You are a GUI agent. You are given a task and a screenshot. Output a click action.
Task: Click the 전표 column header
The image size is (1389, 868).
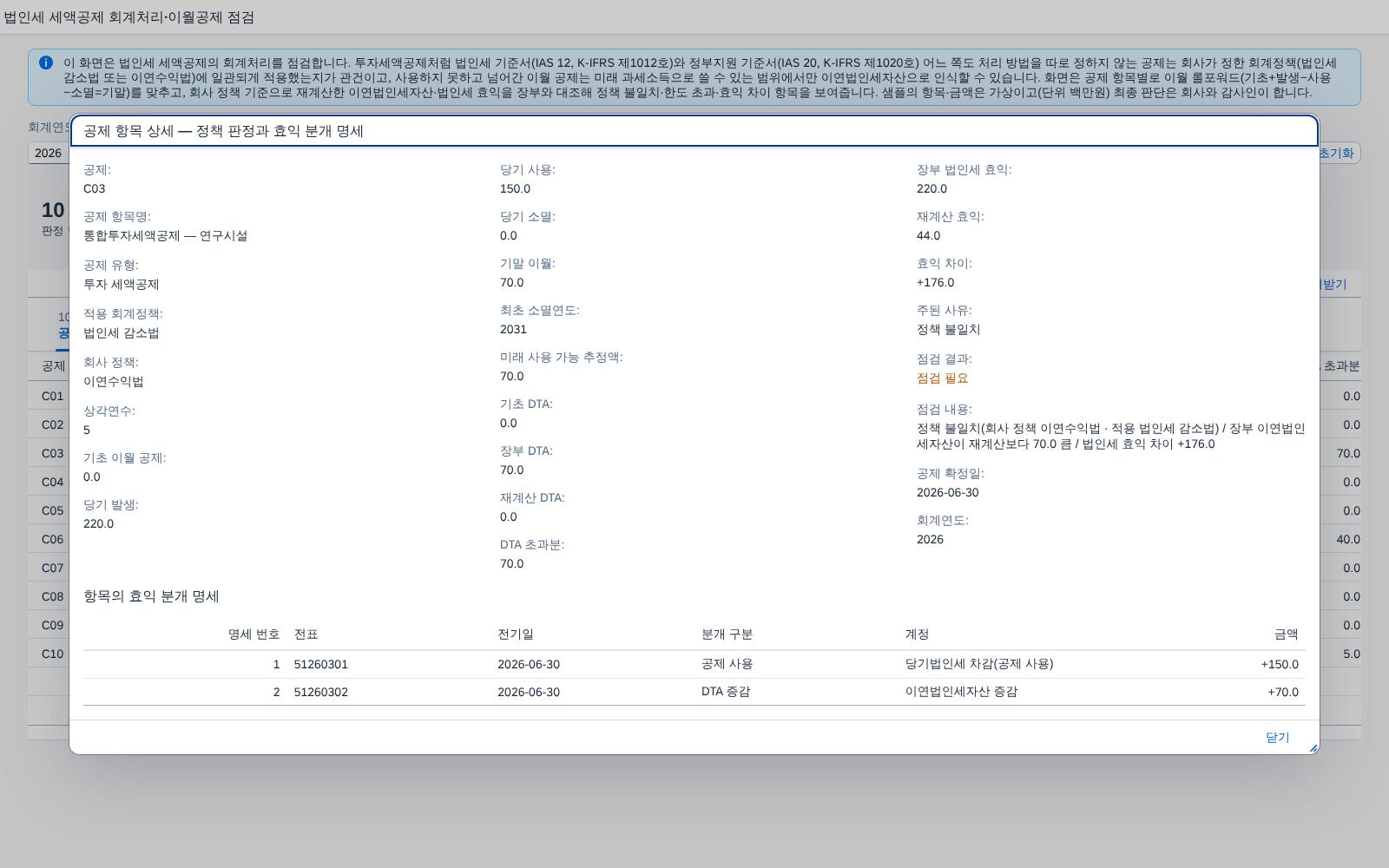pos(306,635)
